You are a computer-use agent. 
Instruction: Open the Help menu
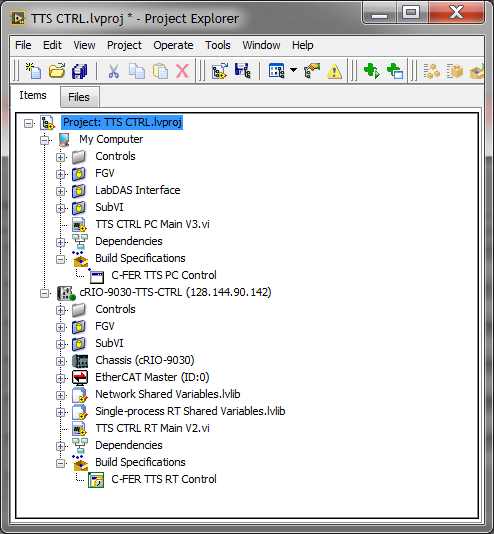point(302,45)
